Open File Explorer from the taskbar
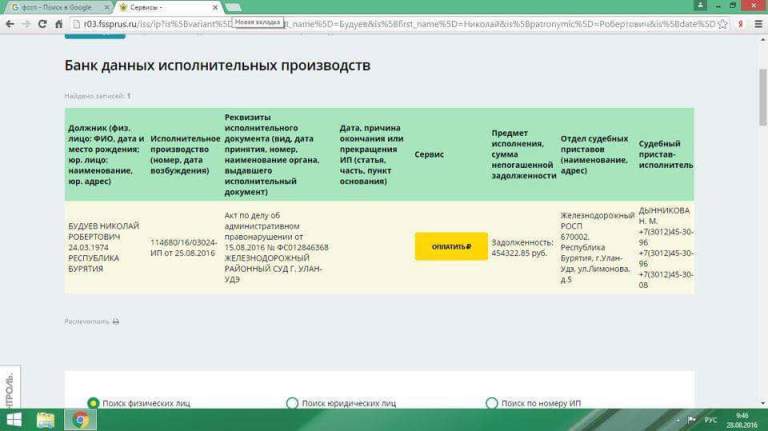The height and width of the screenshot is (431, 768). pyautogui.click(x=48, y=419)
